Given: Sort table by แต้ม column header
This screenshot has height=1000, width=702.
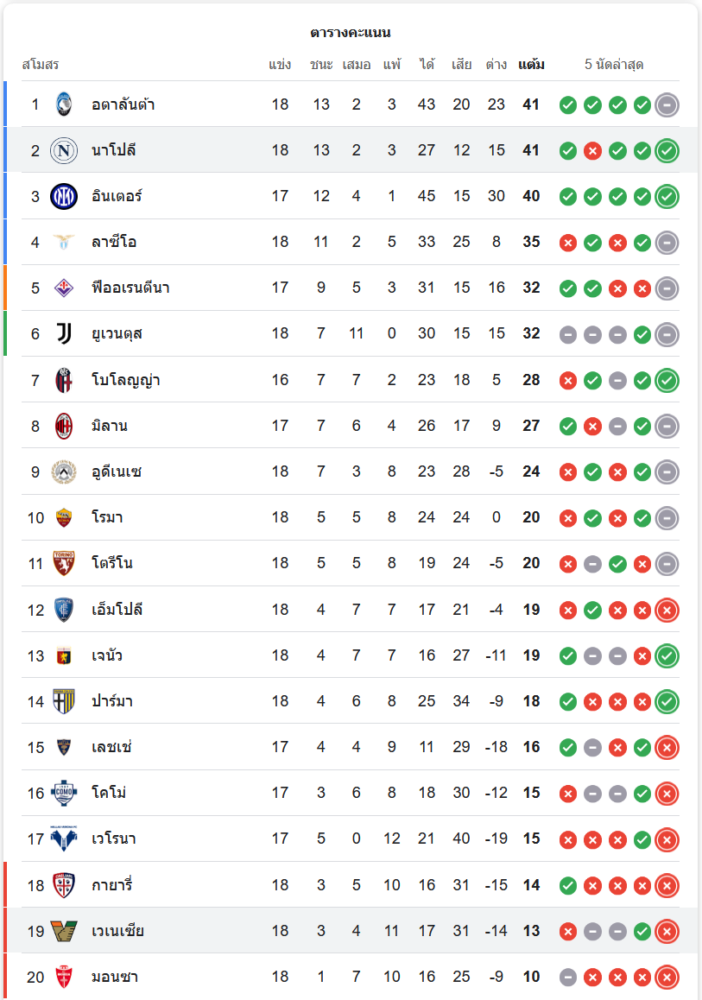Looking at the screenshot, I should click(531, 65).
